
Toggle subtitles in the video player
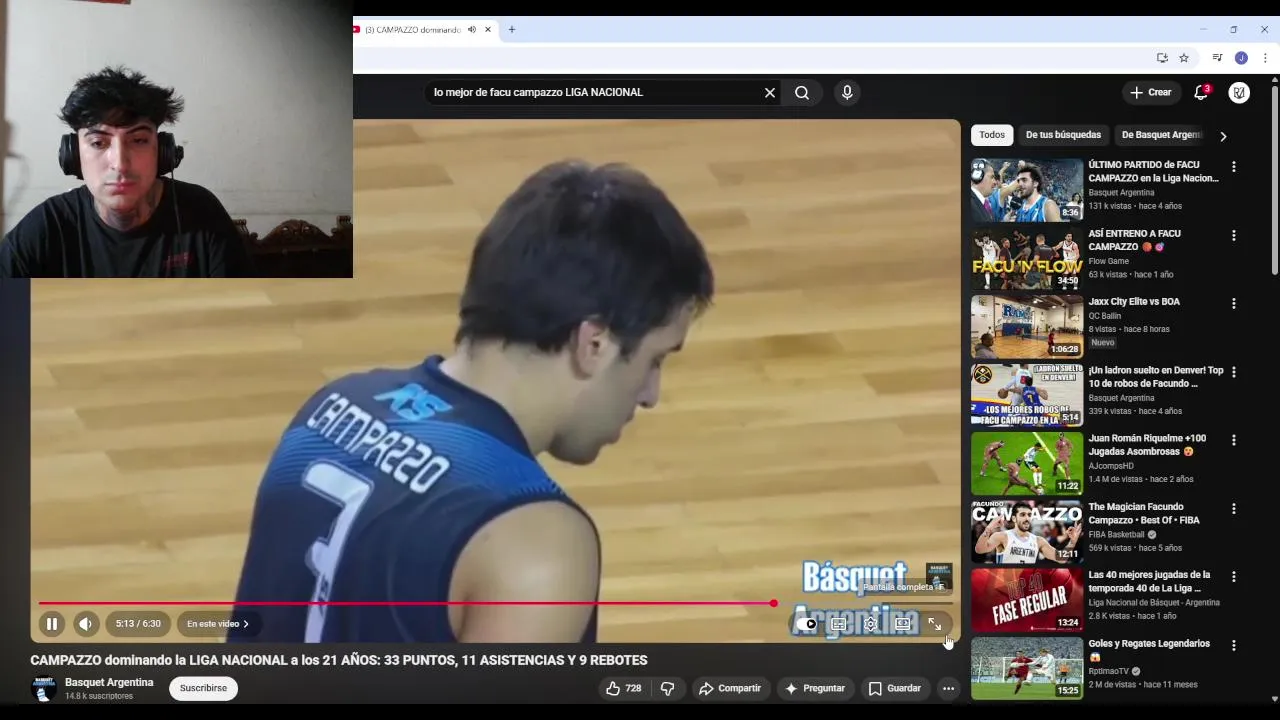[x=839, y=624]
